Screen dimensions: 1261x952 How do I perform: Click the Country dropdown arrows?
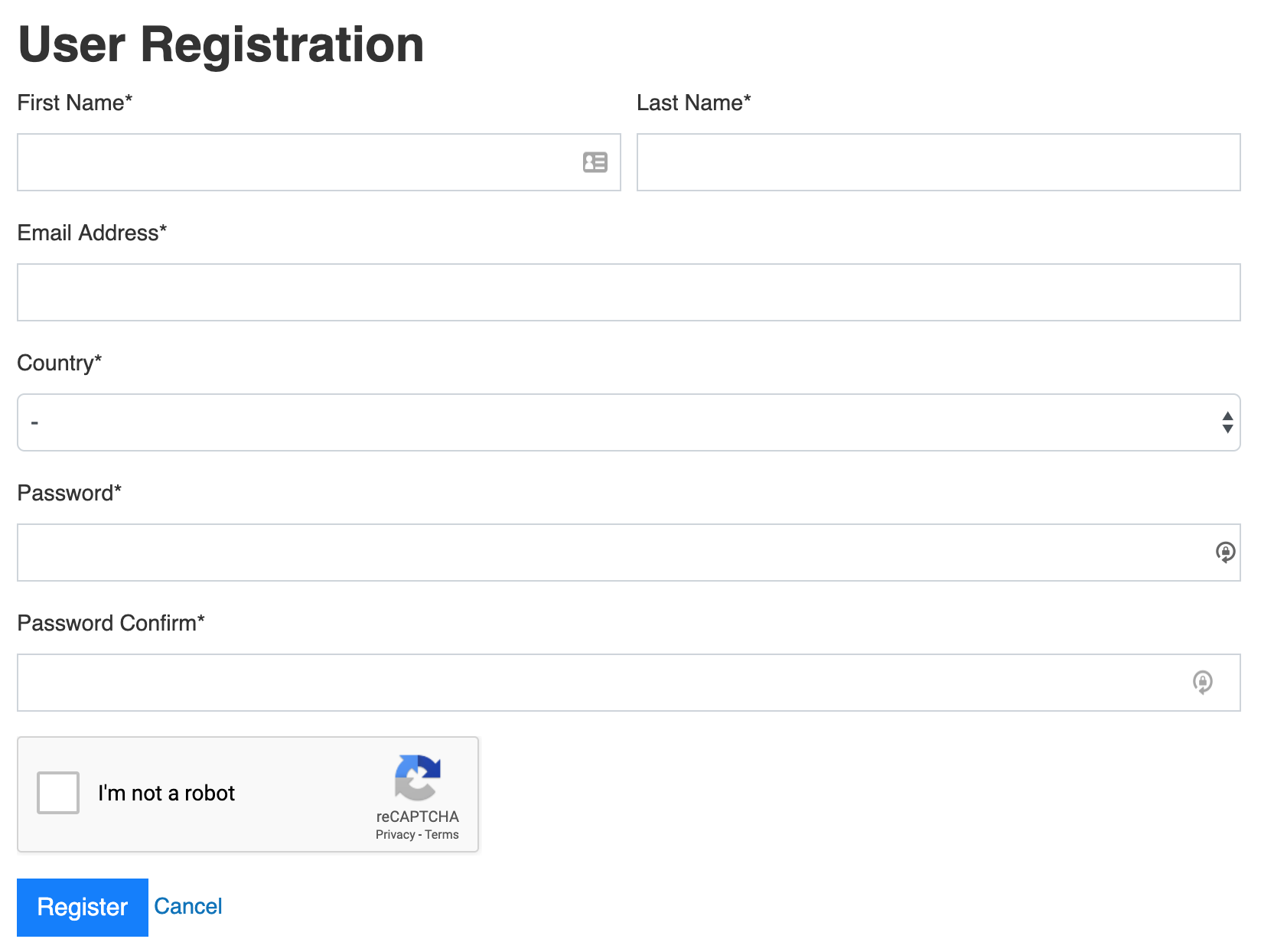click(1227, 422)
